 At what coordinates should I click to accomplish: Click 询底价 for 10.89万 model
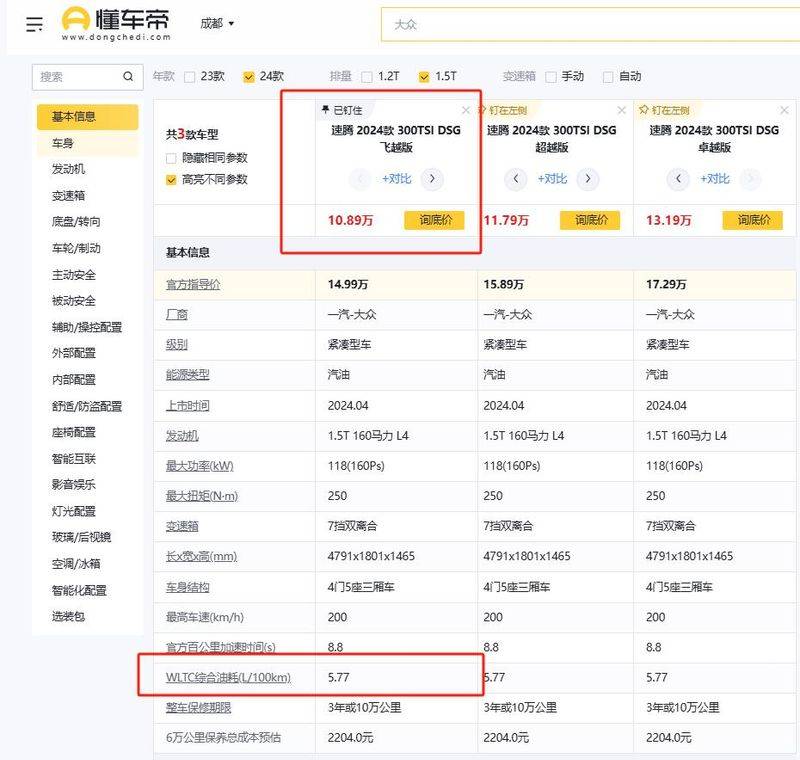point(435,220)
